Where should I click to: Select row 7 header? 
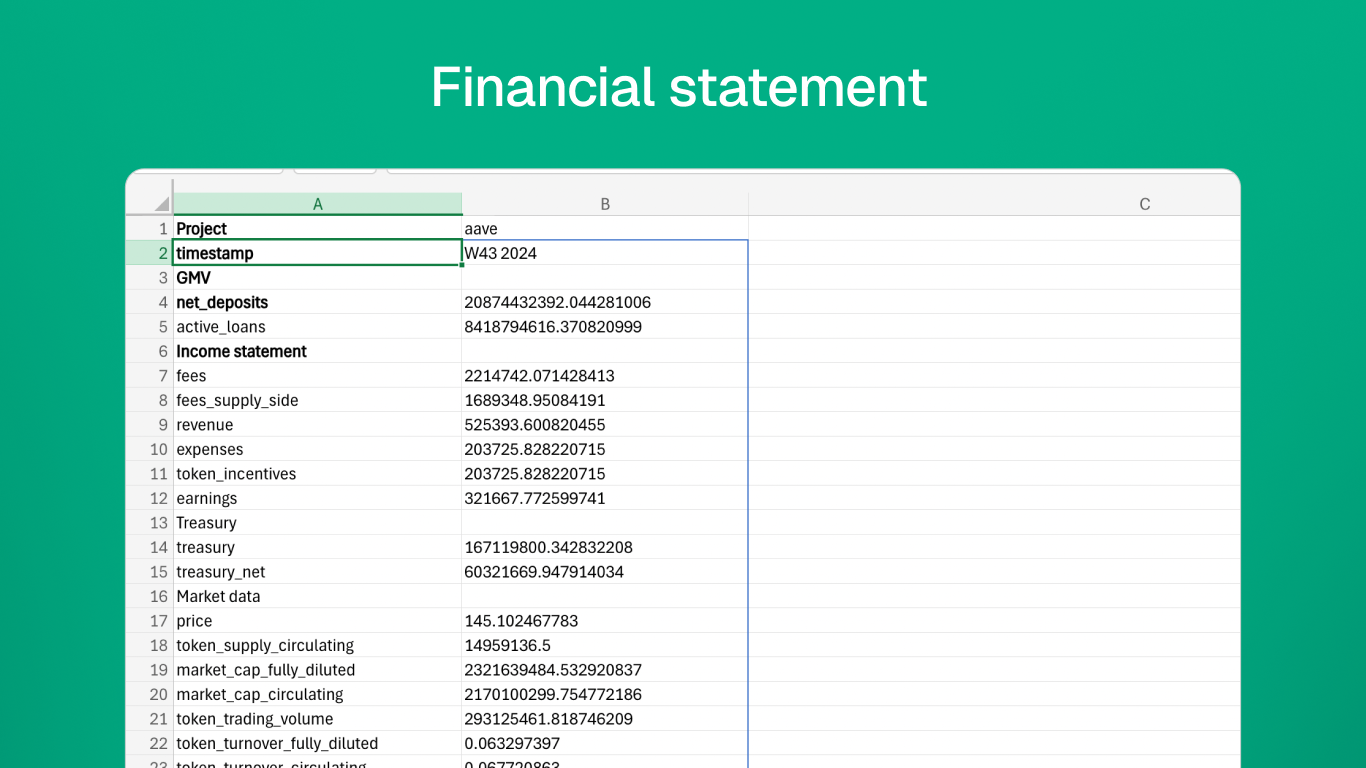[x=149, y=376]
